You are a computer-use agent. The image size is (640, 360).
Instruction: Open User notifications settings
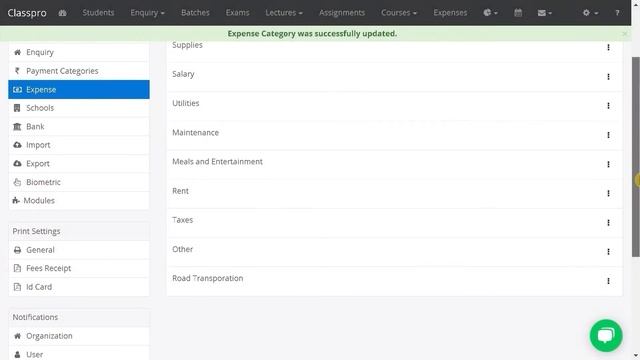(x=79, y=353)
